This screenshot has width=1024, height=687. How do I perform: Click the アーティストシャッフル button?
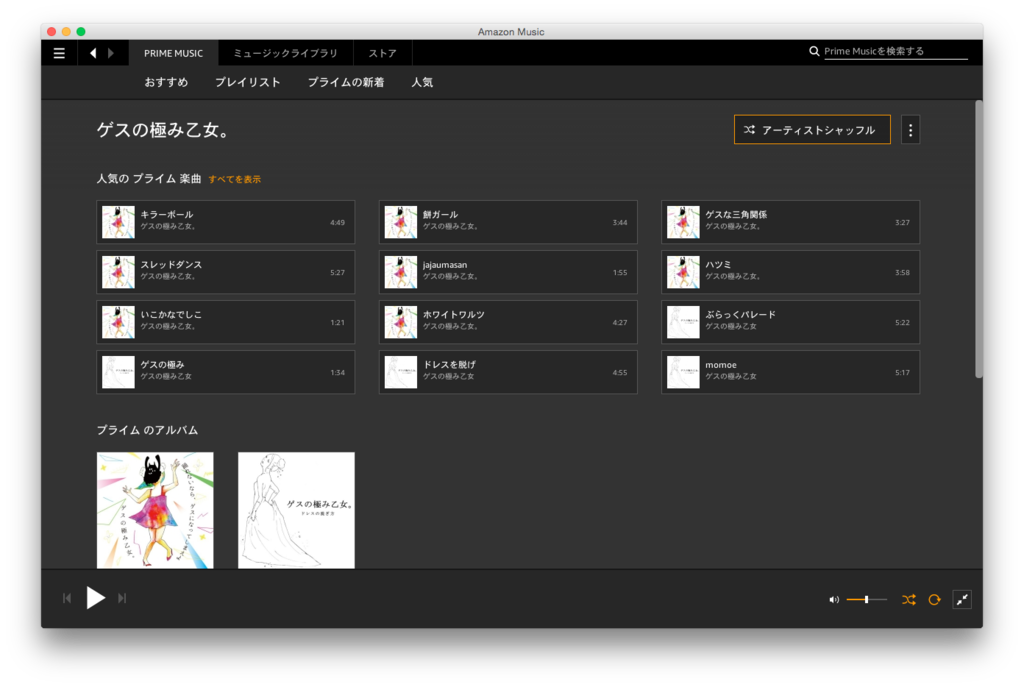pos(812,130)
